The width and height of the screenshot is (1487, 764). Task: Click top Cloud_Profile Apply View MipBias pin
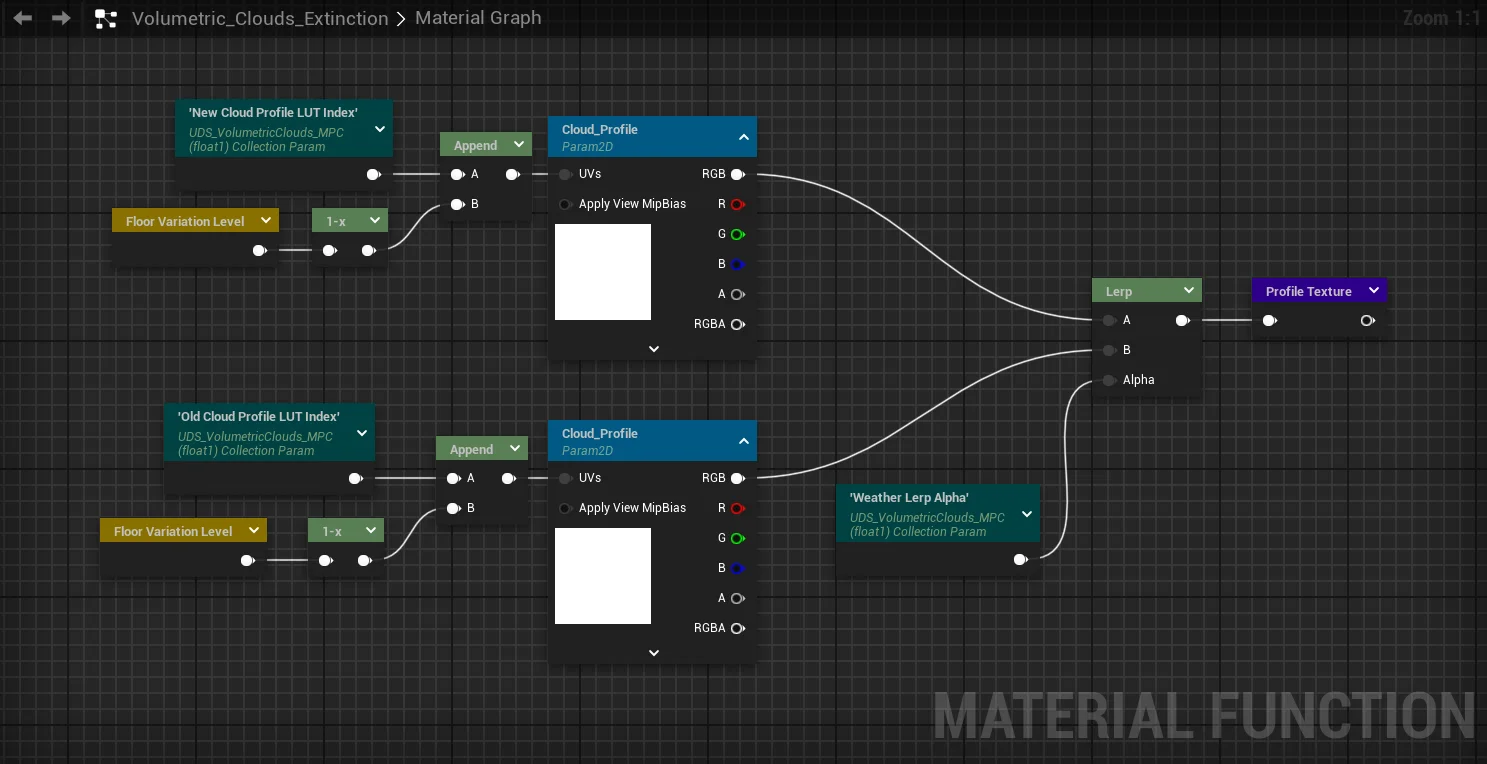tap(565, 204)
